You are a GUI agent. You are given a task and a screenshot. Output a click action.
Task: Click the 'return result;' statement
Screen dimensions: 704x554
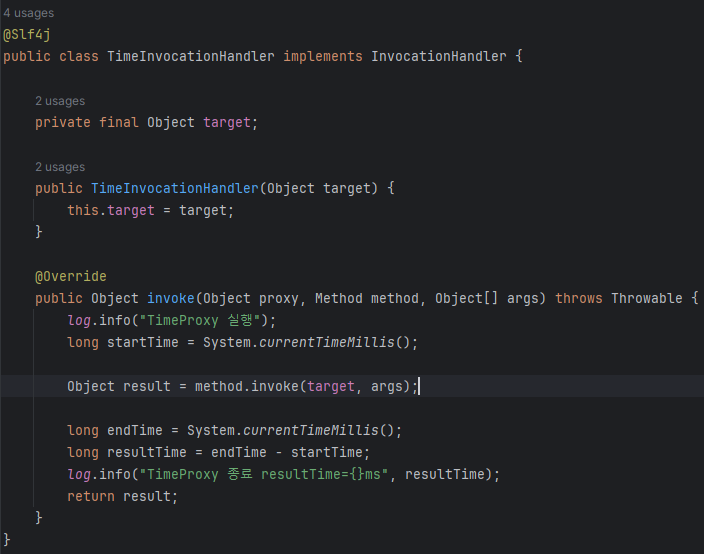point(123,497)
